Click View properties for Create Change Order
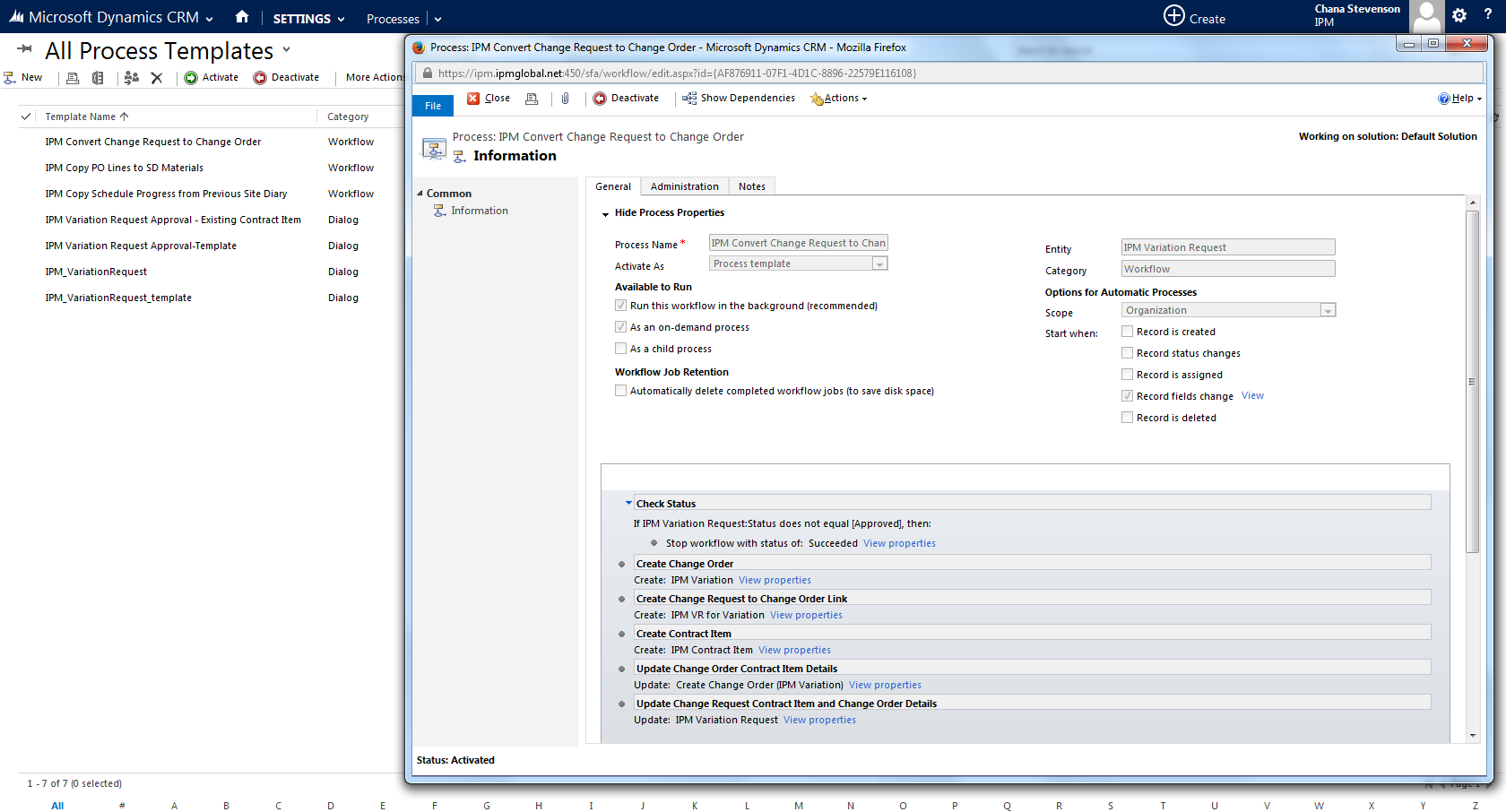This screenshot has height=812, width=1506. (x=774, y=580)
